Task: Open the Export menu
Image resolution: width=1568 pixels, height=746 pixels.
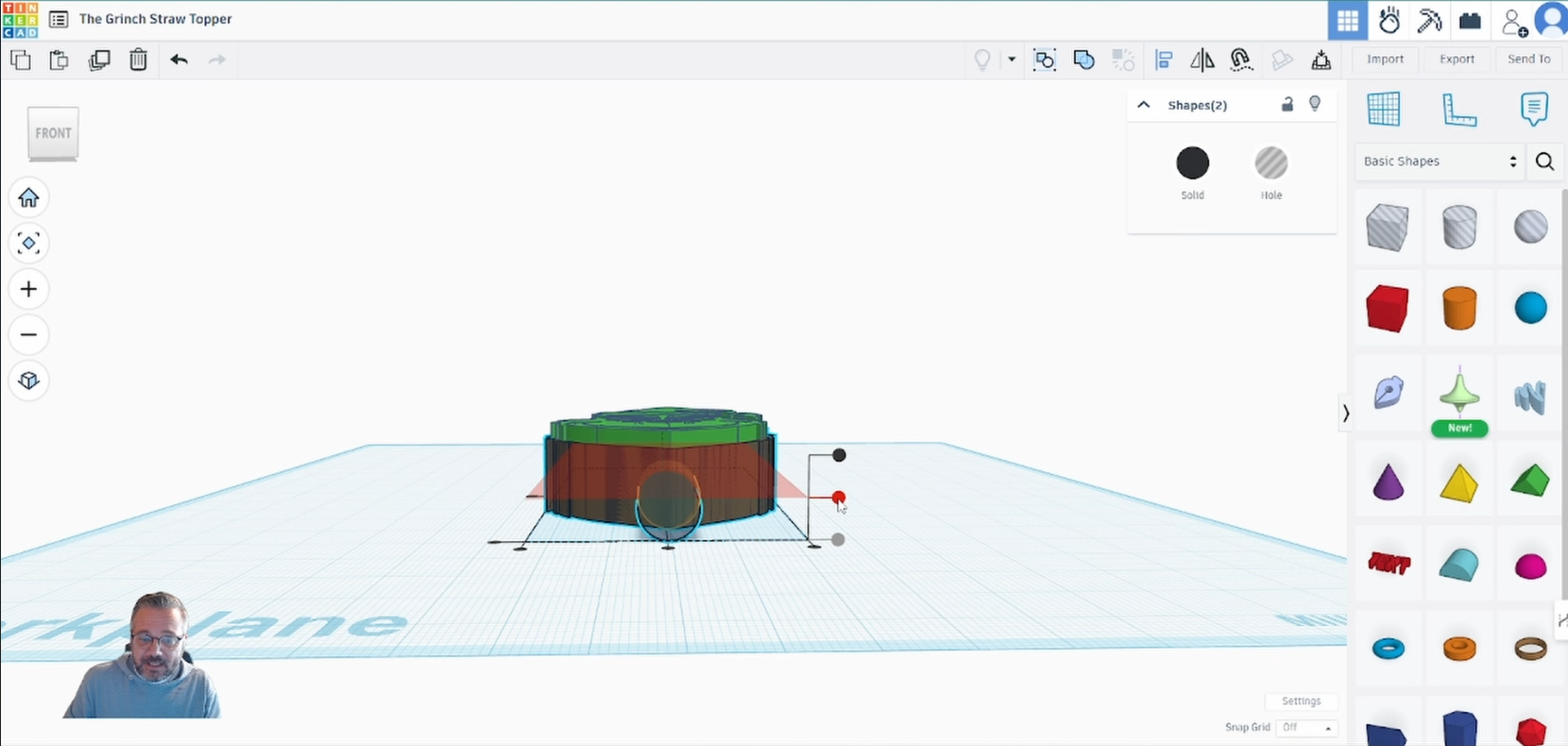Action: tap(1457, 59)
